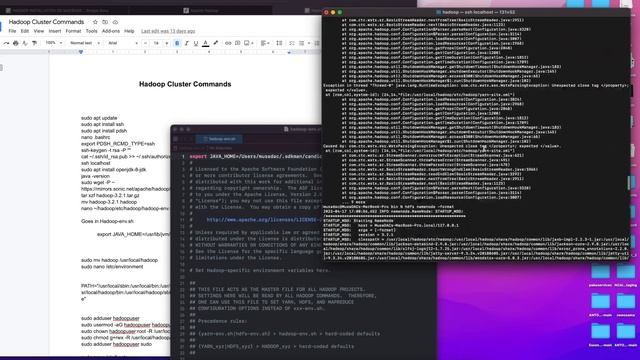
Task: Open the Normal text style dropdown
Action: [x=85, y=43]
